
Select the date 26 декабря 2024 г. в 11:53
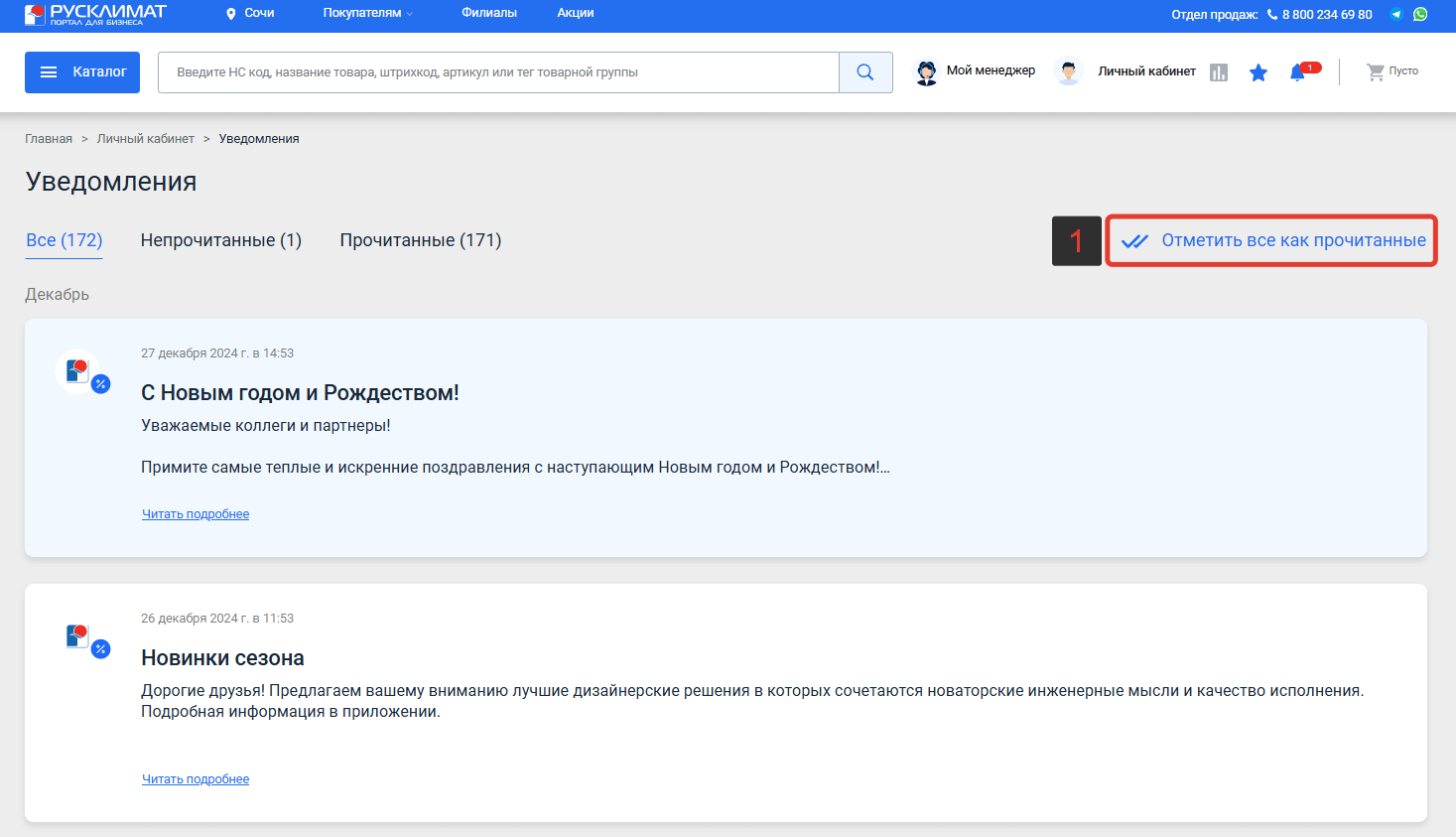(217, 619)
